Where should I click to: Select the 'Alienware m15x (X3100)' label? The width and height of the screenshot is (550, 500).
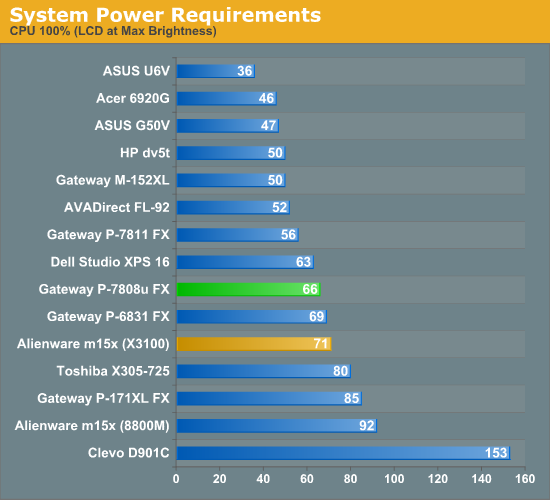pyautogui.click(x=93, y=344)
